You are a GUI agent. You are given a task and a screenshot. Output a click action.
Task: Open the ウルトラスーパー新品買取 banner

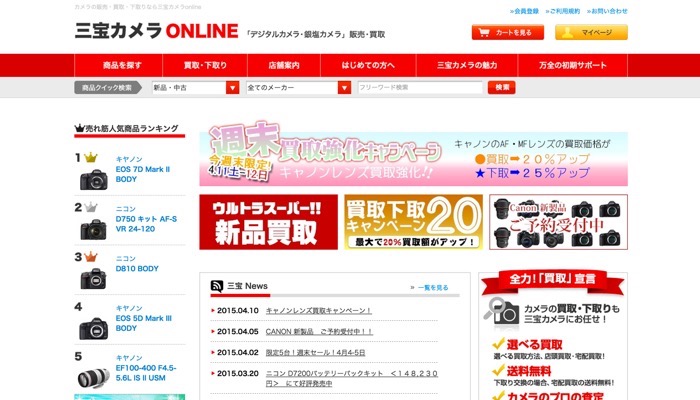coord(268,222)
